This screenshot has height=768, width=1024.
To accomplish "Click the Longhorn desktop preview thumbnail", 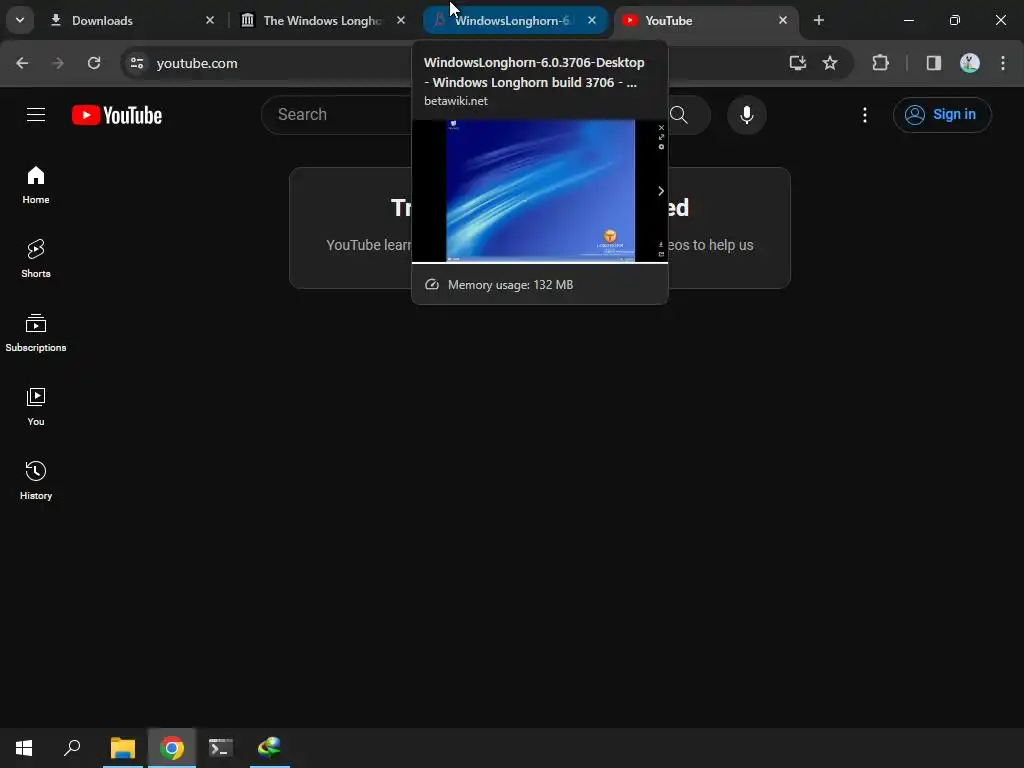I will click(x=540, y=191).
